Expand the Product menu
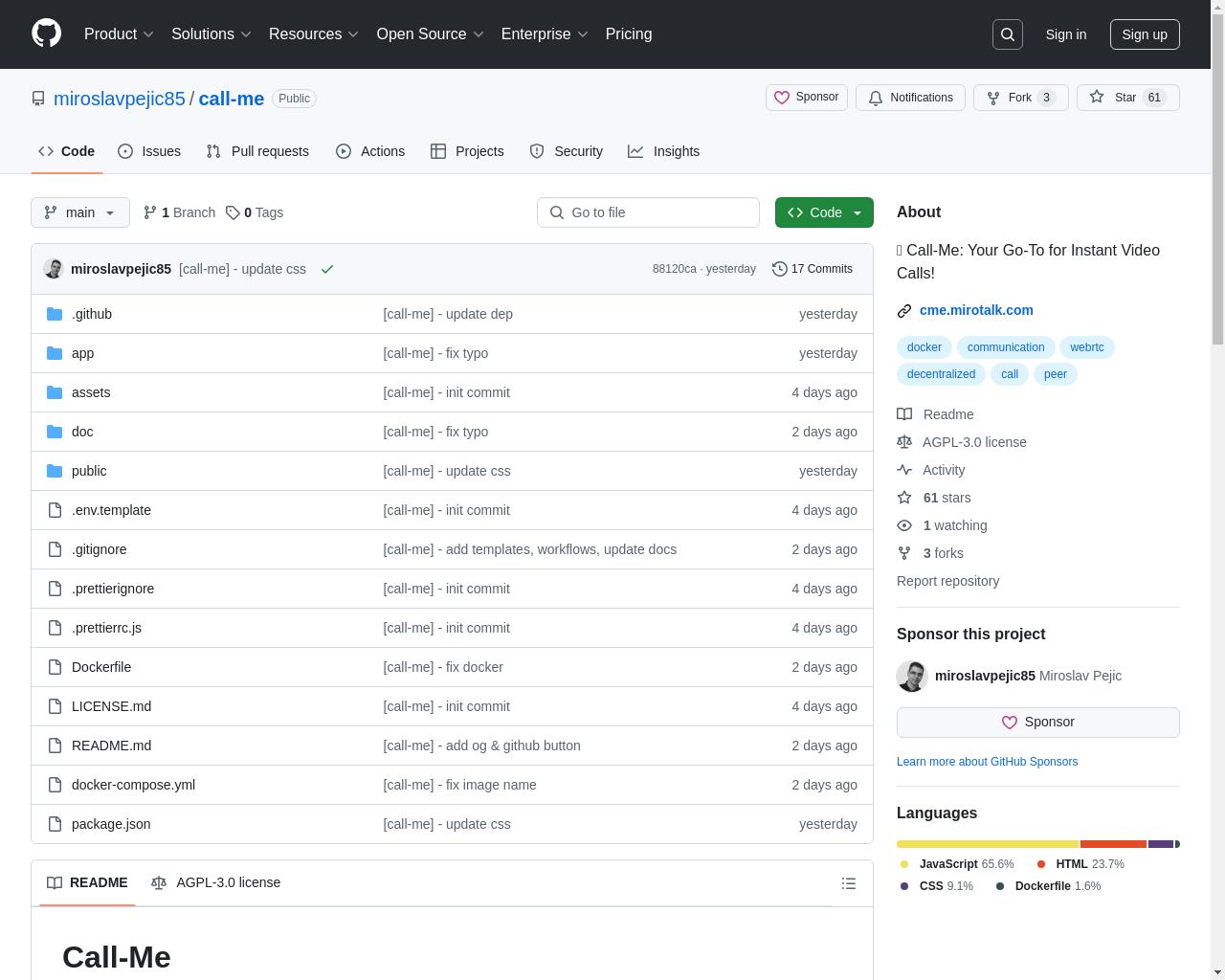1225x980 pixels. [x=119, y=34]
